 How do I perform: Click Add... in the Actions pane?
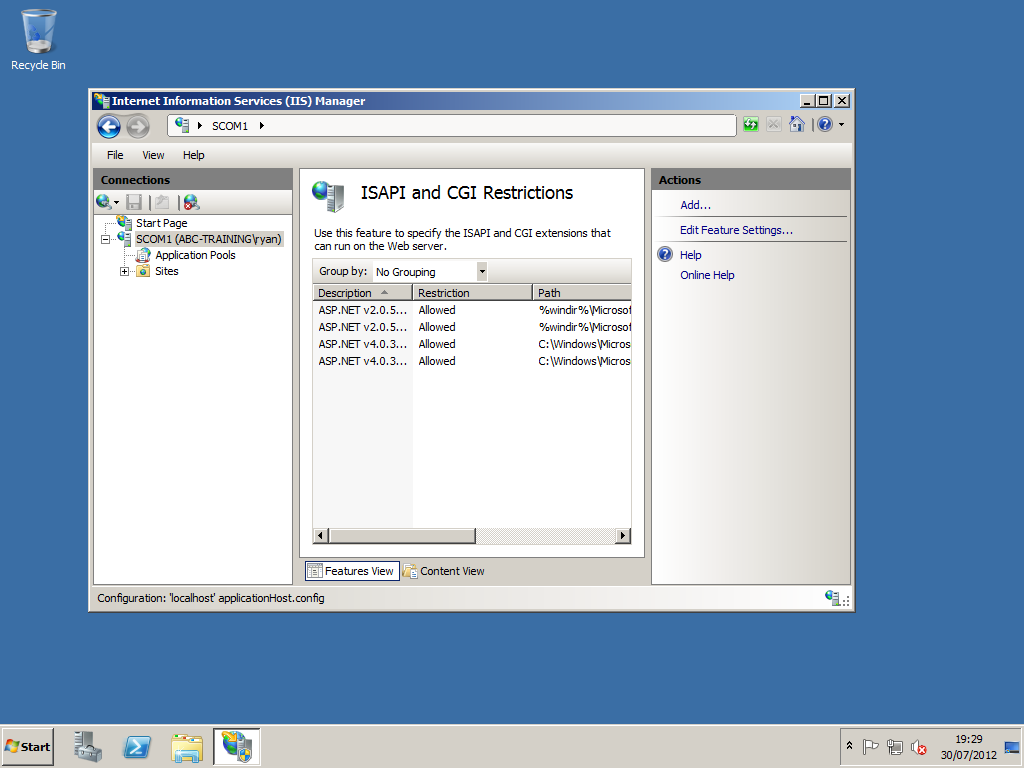pos(696,205)
